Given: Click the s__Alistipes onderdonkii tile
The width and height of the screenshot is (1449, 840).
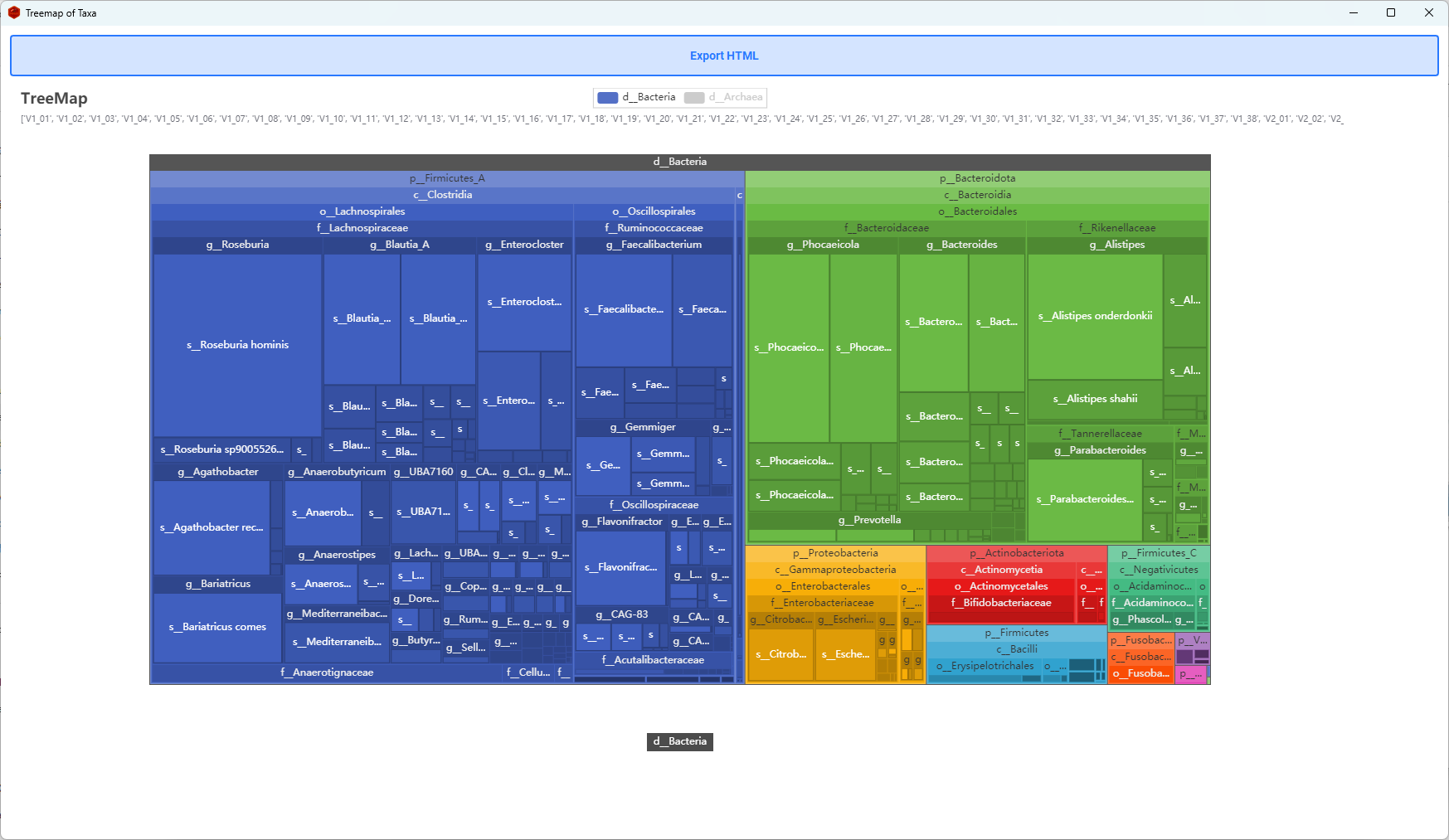Looking at the screenshot, I should (1095, 316).
